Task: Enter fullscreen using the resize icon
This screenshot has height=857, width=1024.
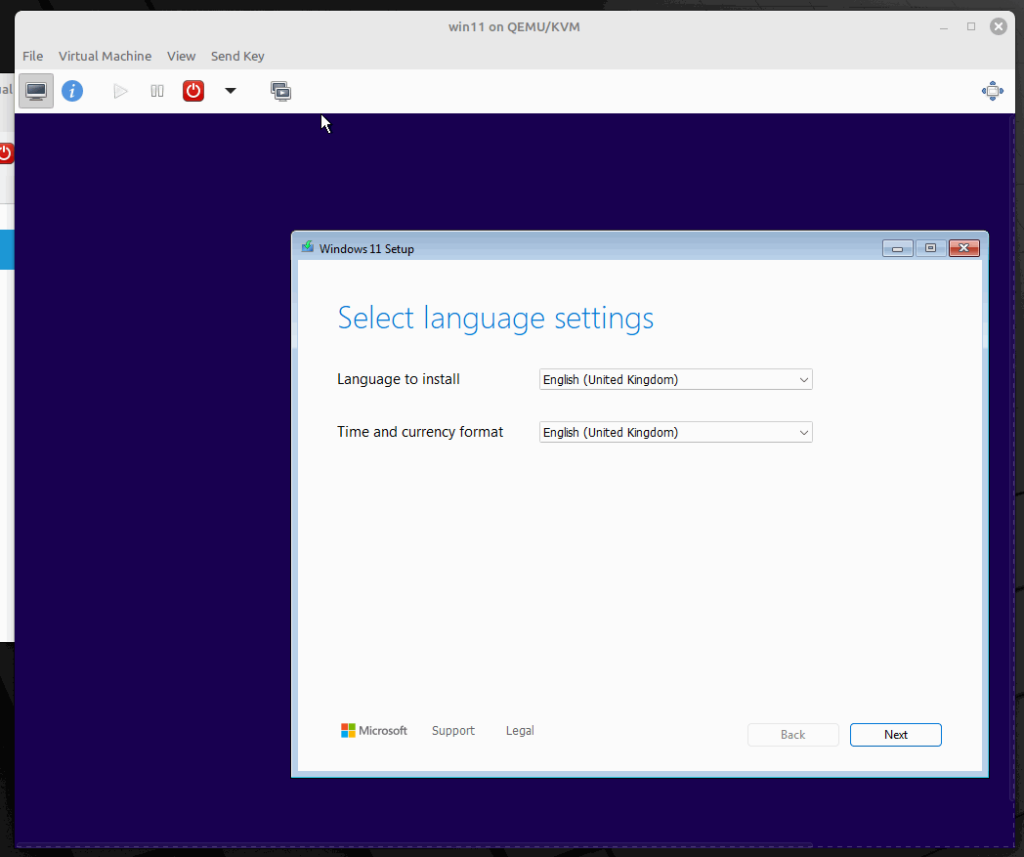Action: pos(992,90)
